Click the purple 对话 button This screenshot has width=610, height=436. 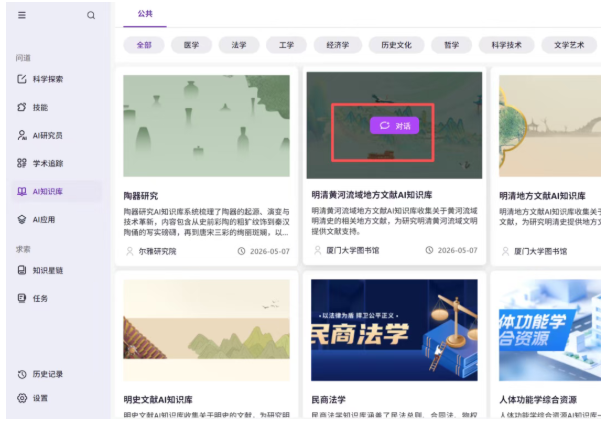coord(394,125)
